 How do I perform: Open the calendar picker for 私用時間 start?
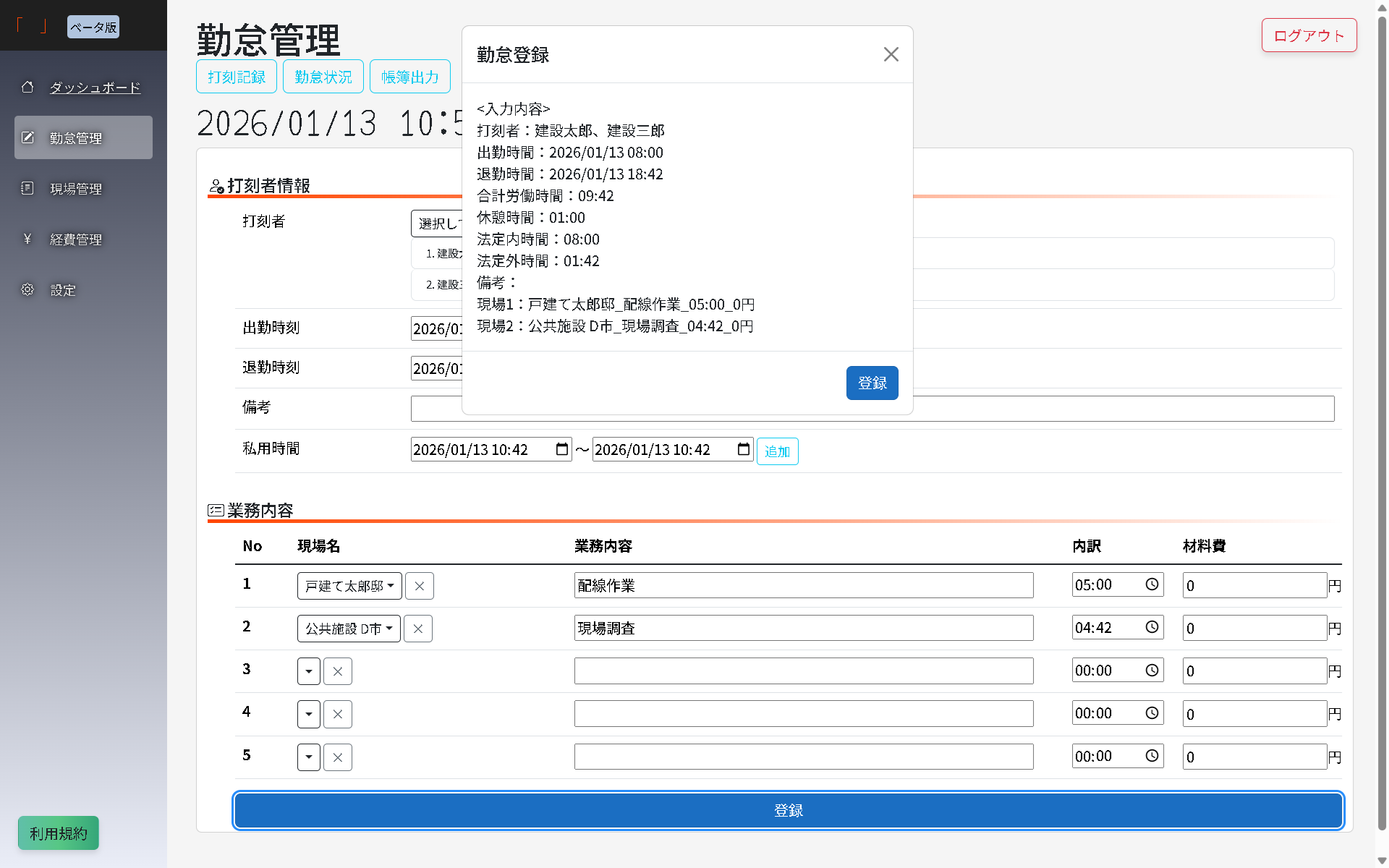click(x=561, y=449)
